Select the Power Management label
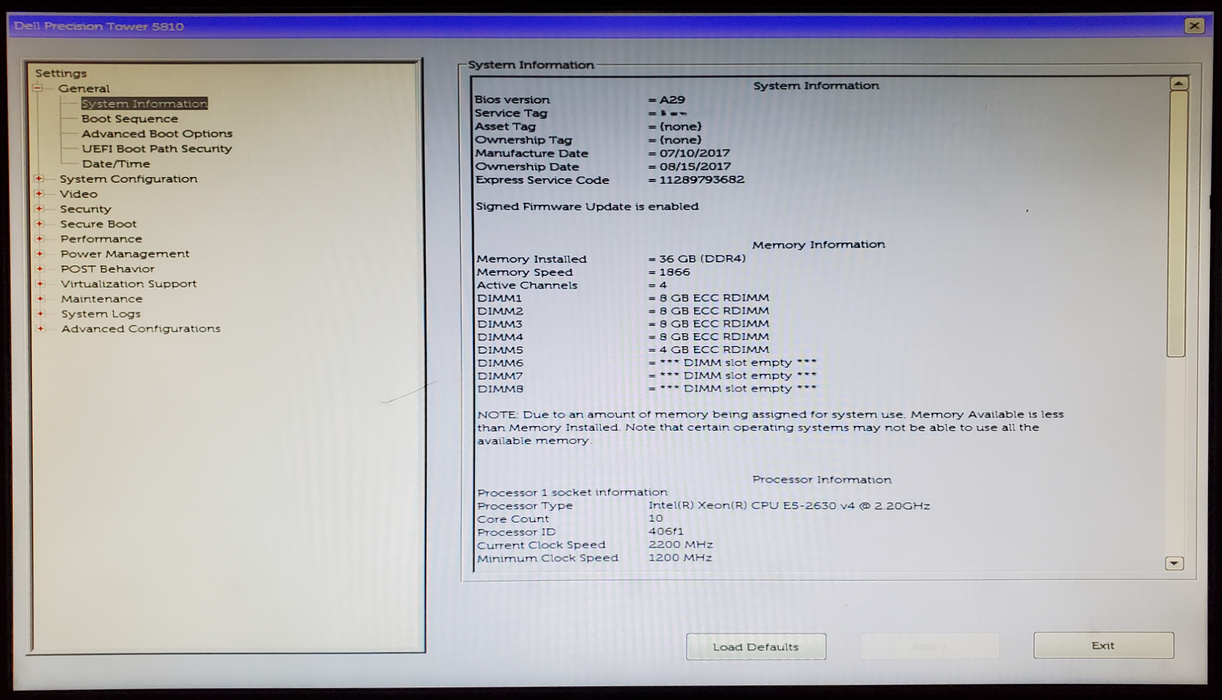 125,254
